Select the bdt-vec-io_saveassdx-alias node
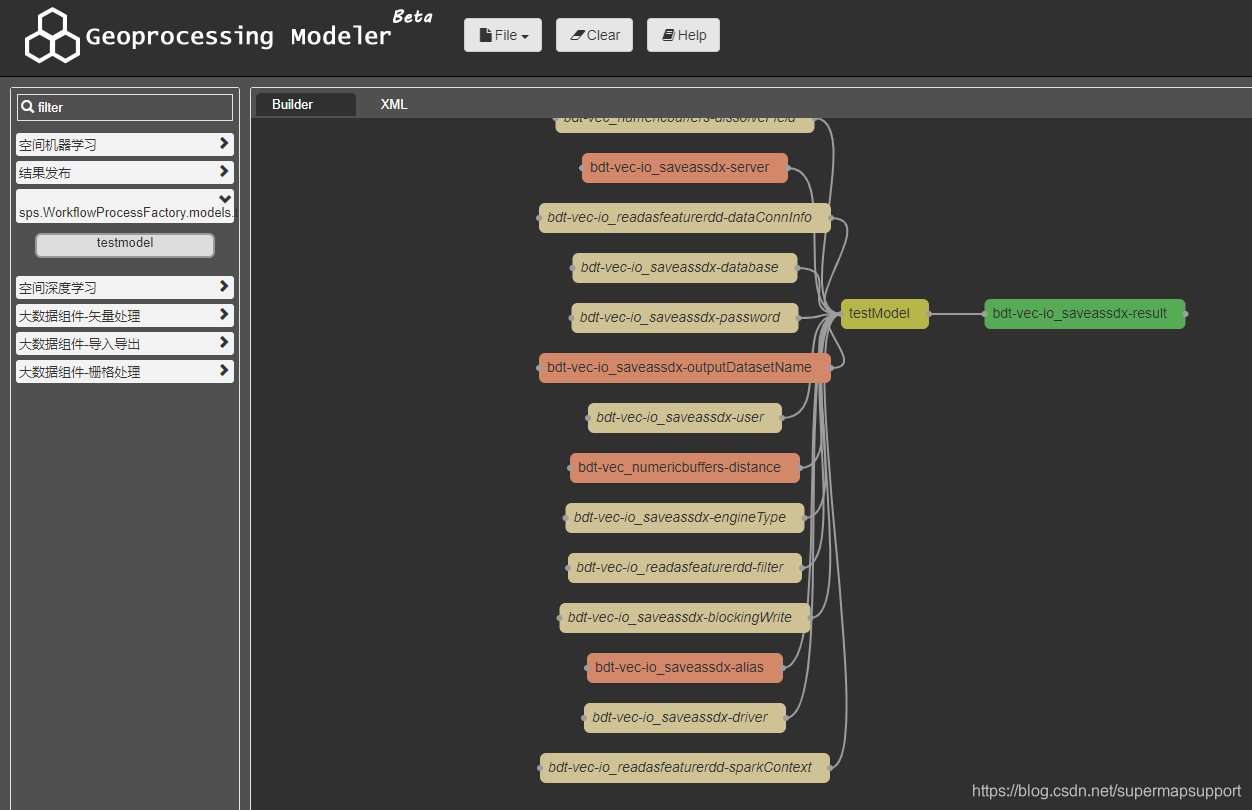Image resolution: width=1252 pixels, height=810 pixels. (x=684, y=668)
